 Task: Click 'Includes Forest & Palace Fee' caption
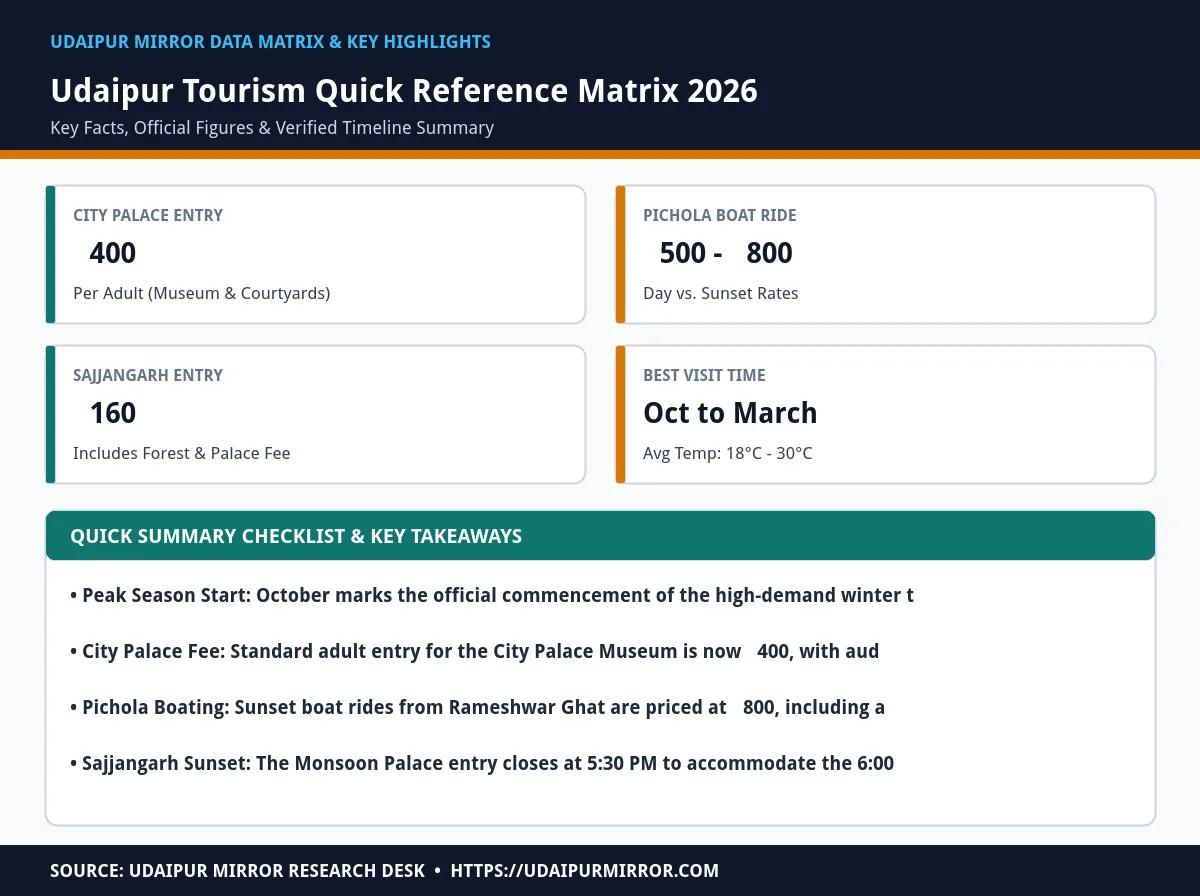[x=182, y=453]
